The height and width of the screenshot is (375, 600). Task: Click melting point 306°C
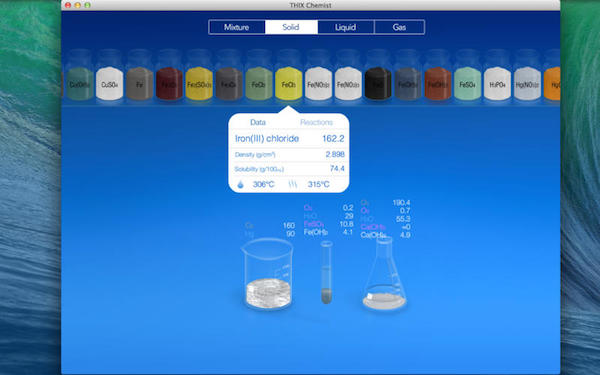point(264,184)
